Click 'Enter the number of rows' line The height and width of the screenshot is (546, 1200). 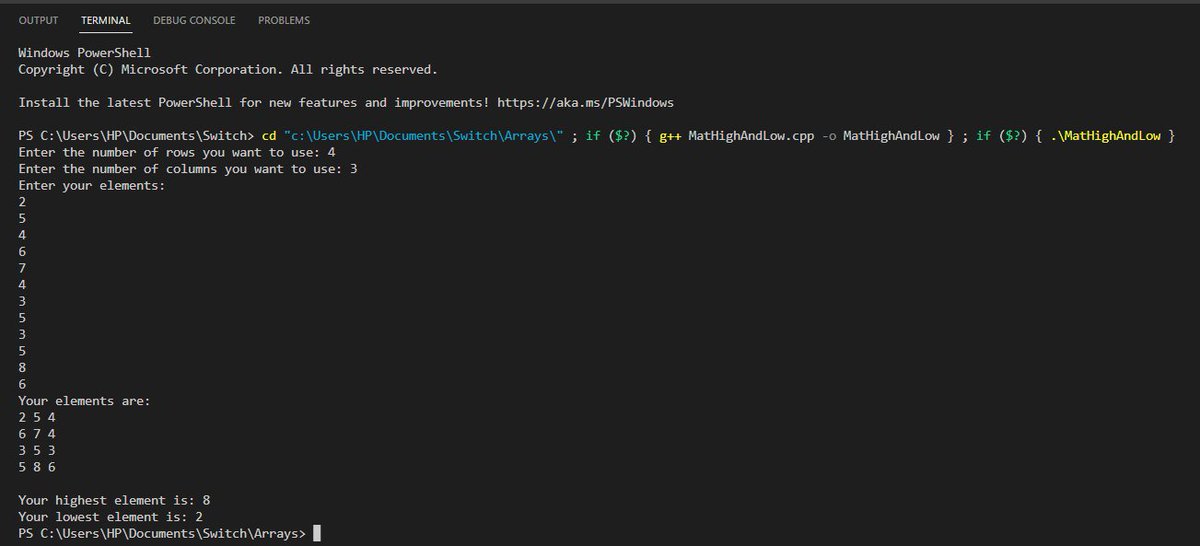177,153
